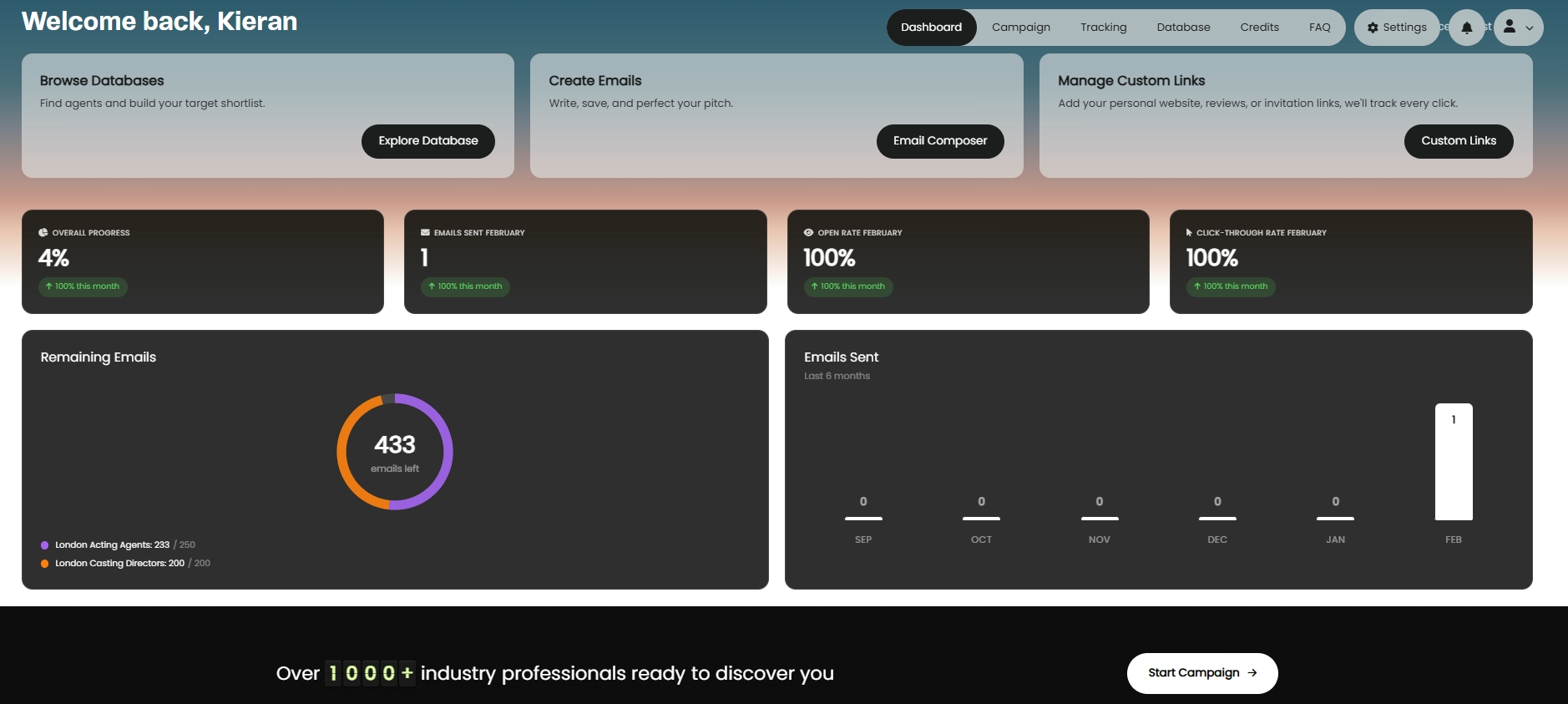Click the Emails Sent envelope icon
The image size is (1568, 704).
[x=425, y=232]
